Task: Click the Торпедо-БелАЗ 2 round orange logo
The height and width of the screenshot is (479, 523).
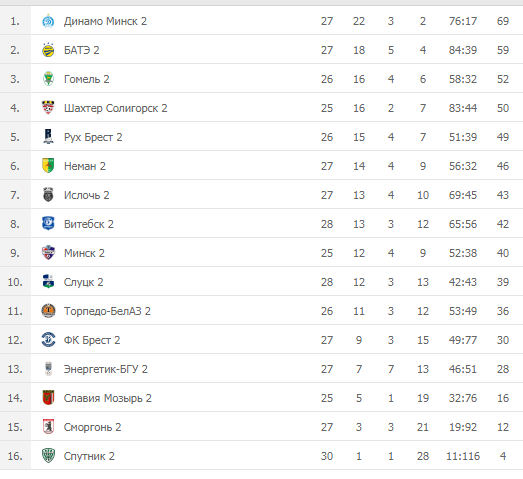Action: (x=48, y=311)
